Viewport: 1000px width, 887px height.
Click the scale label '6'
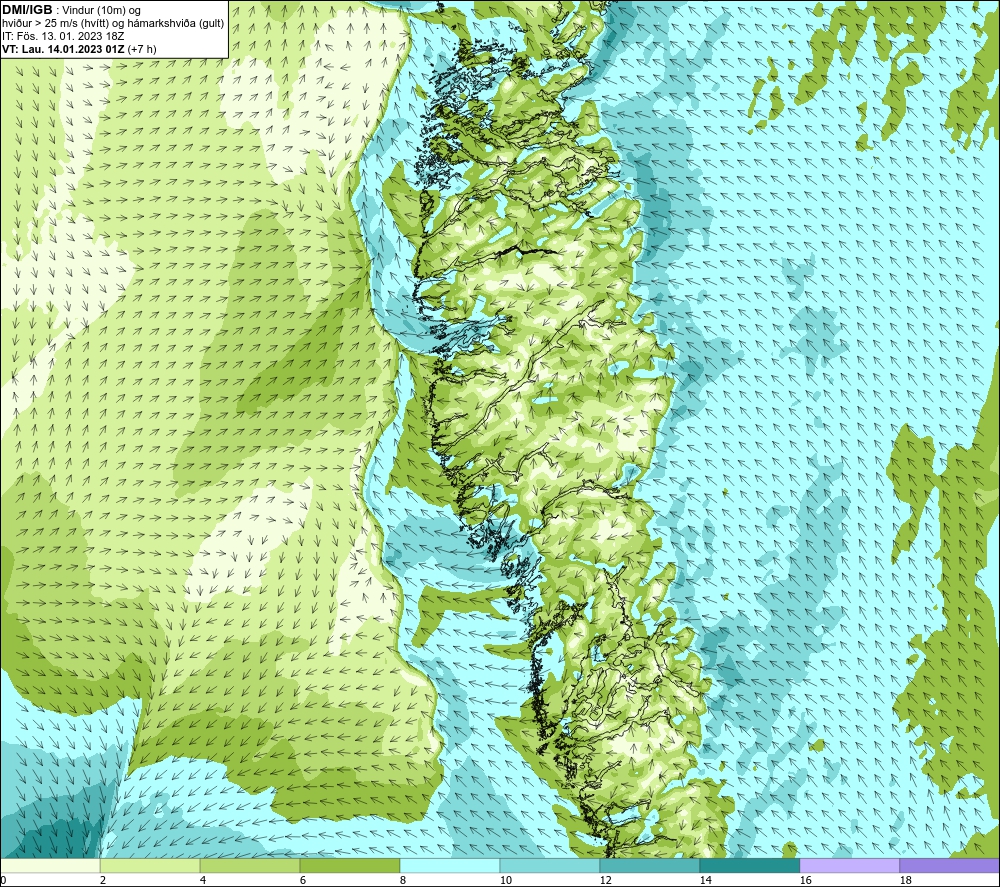tap(303, 881)
